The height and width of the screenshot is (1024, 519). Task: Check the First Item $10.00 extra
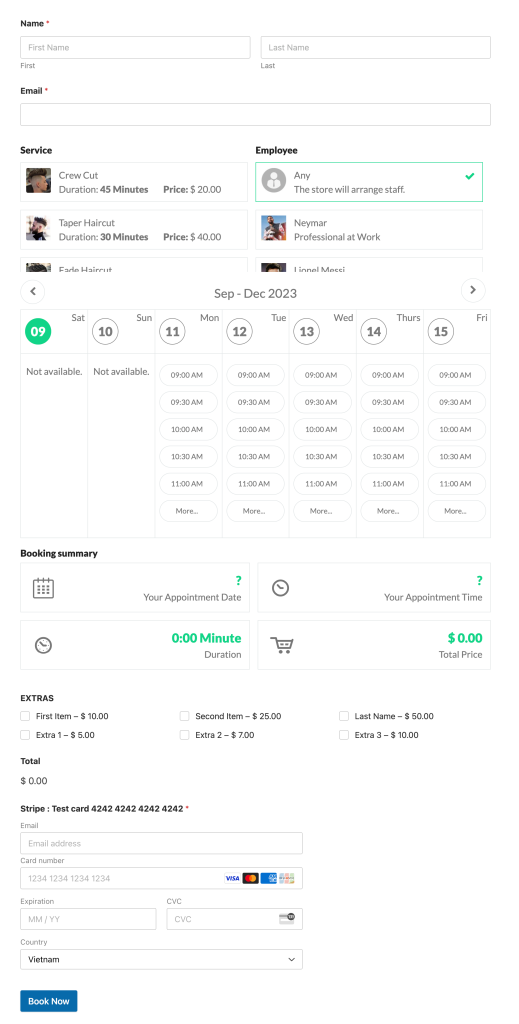(25, 716)
